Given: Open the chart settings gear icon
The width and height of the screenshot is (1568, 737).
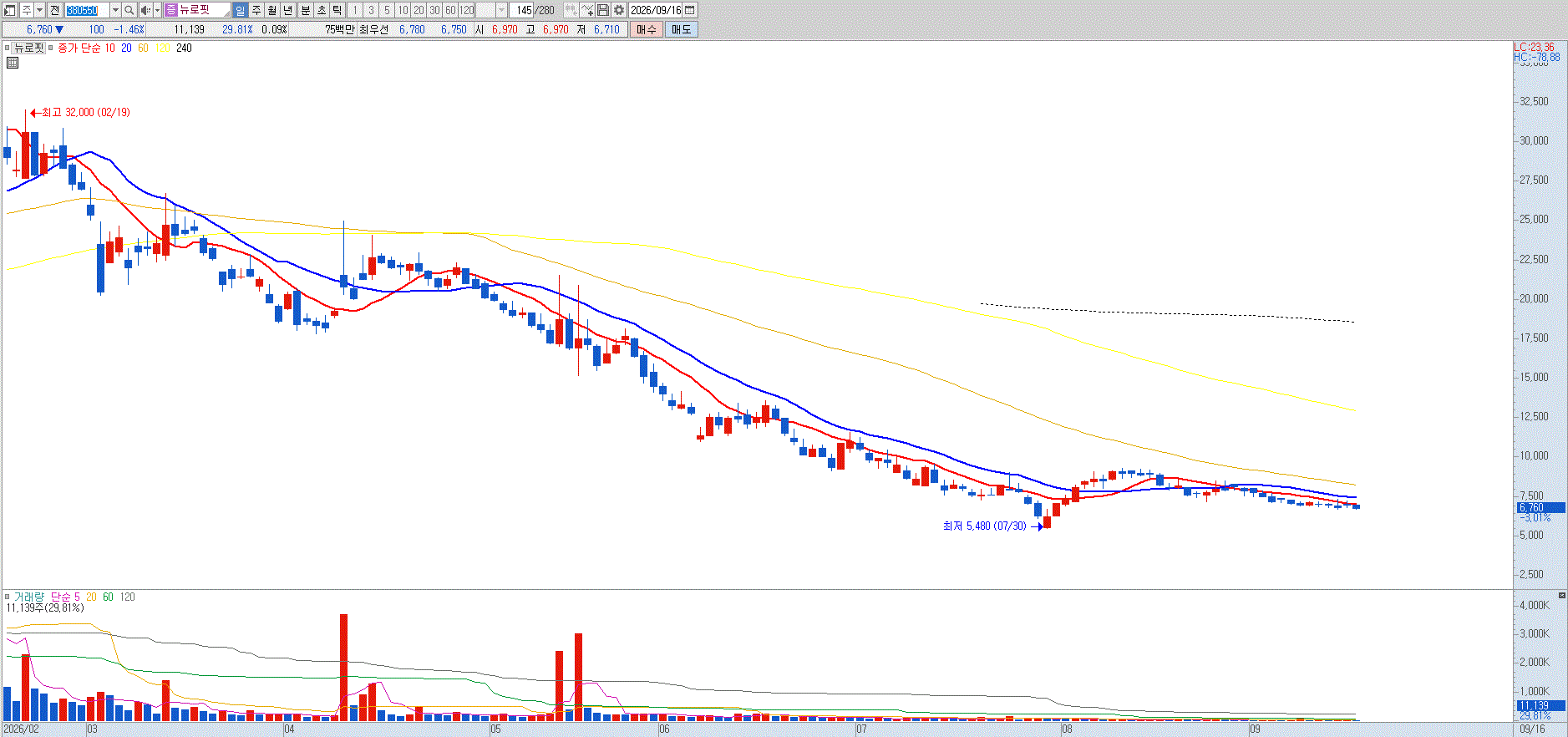Looking at the screenshot, I should pyautogui.click(x=618, y=10).
